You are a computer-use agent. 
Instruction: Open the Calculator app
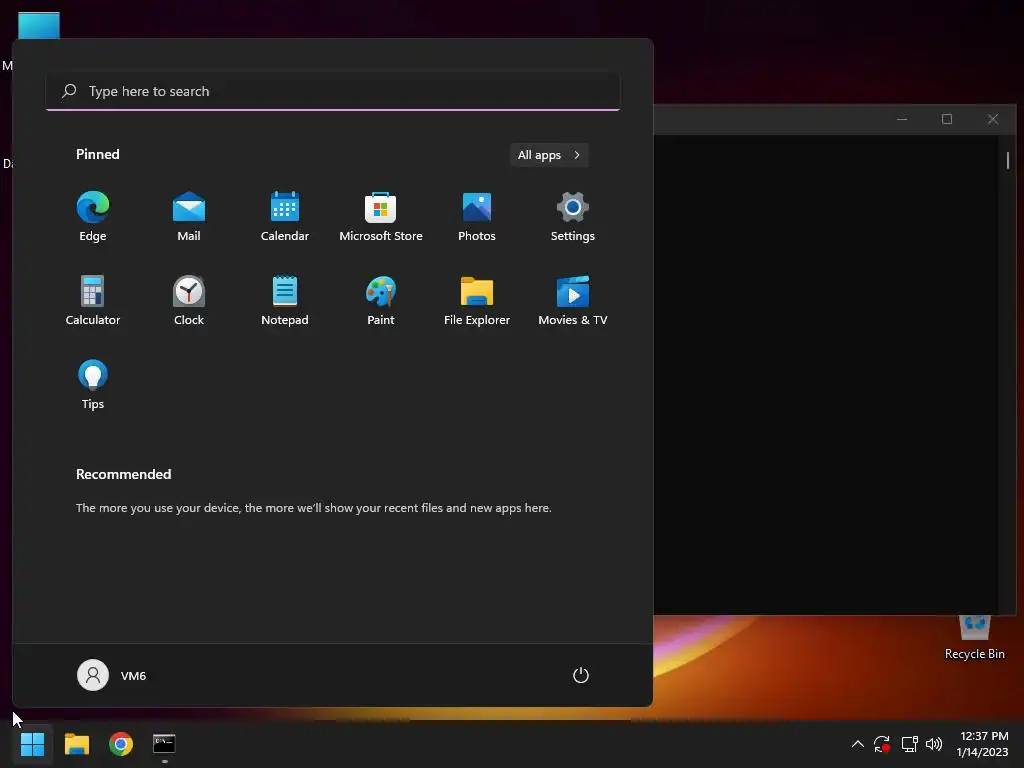pyautogui.click(x=93, y=300)
